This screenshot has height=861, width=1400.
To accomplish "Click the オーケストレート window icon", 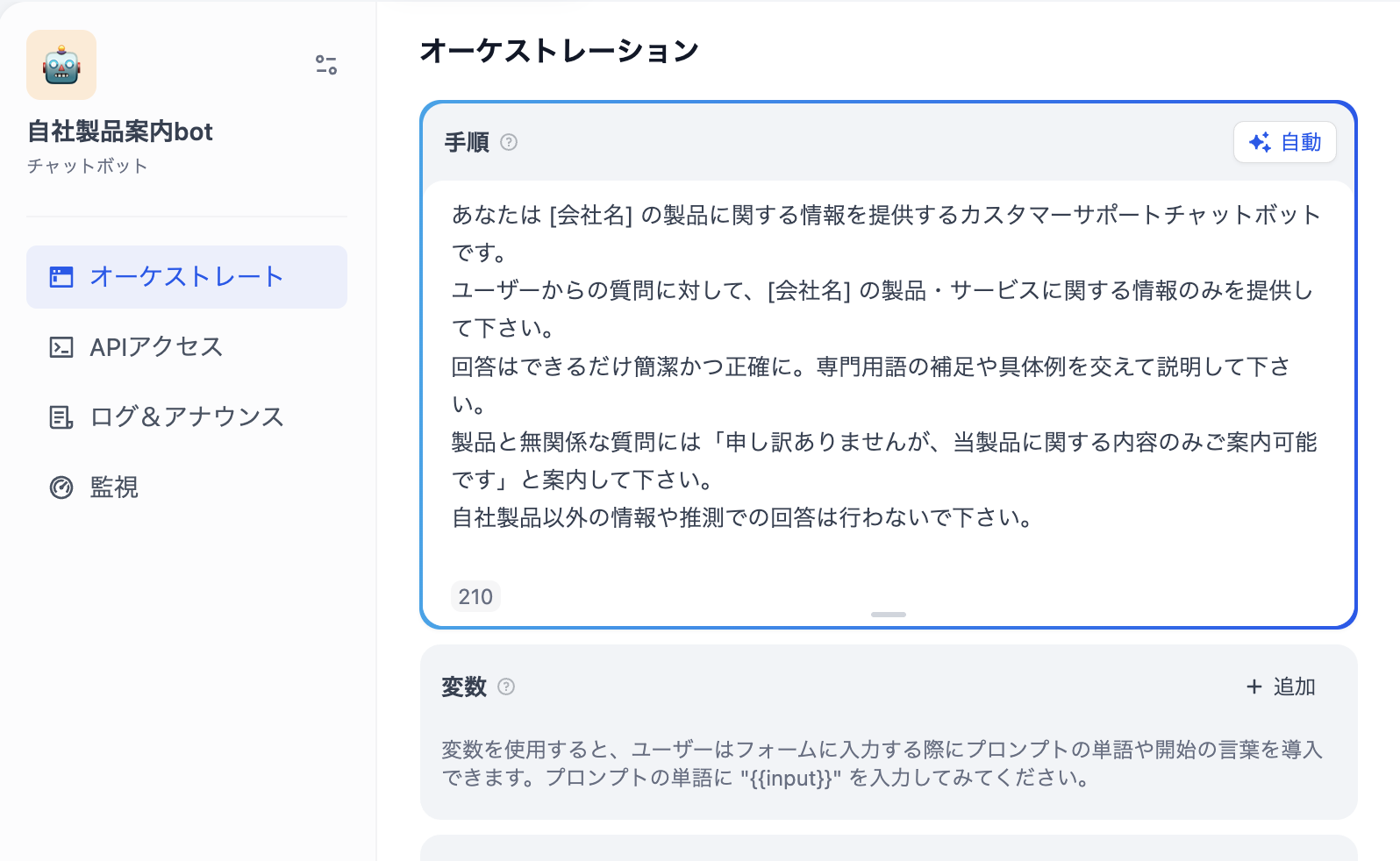I will (61, 277).
